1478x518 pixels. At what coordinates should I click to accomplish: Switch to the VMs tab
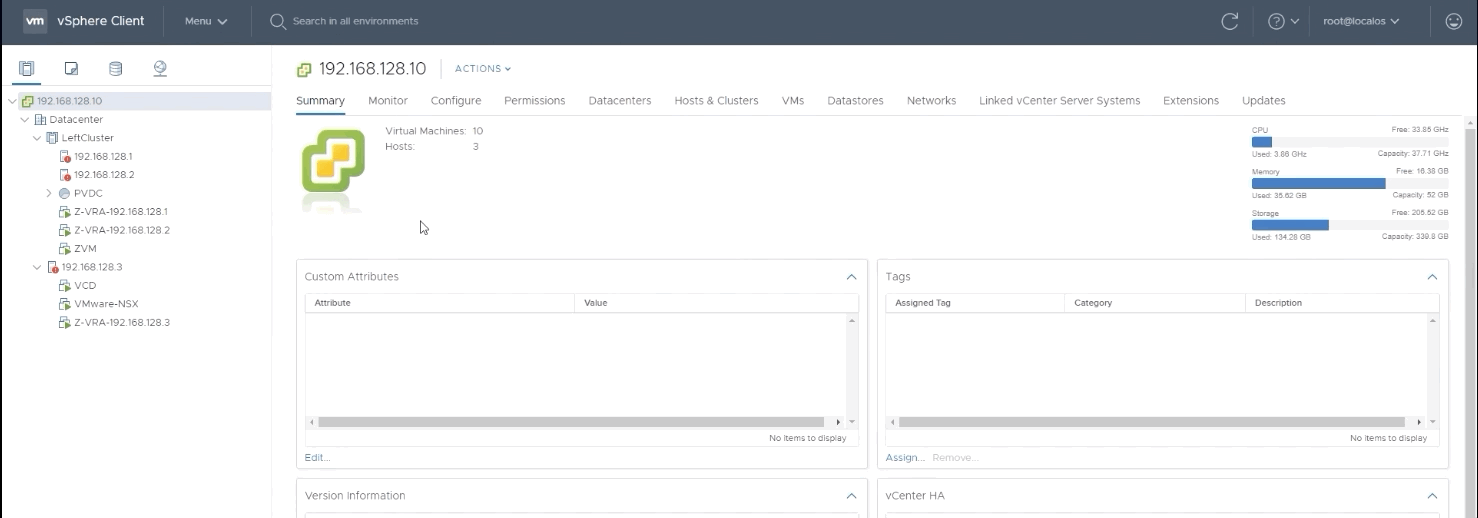coord(793,100)
